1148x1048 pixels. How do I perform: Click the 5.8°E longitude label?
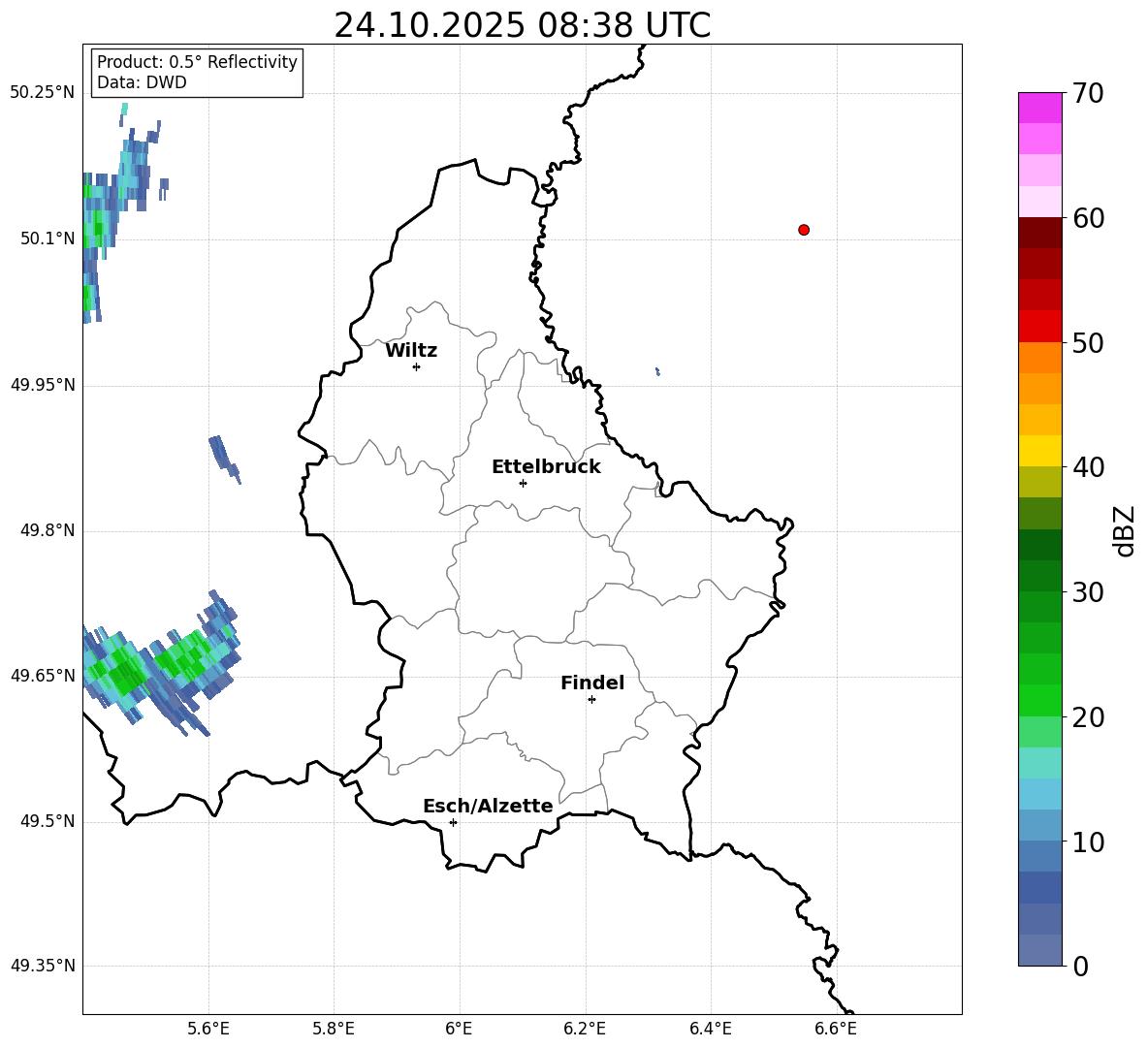(x=334, y=1029)
